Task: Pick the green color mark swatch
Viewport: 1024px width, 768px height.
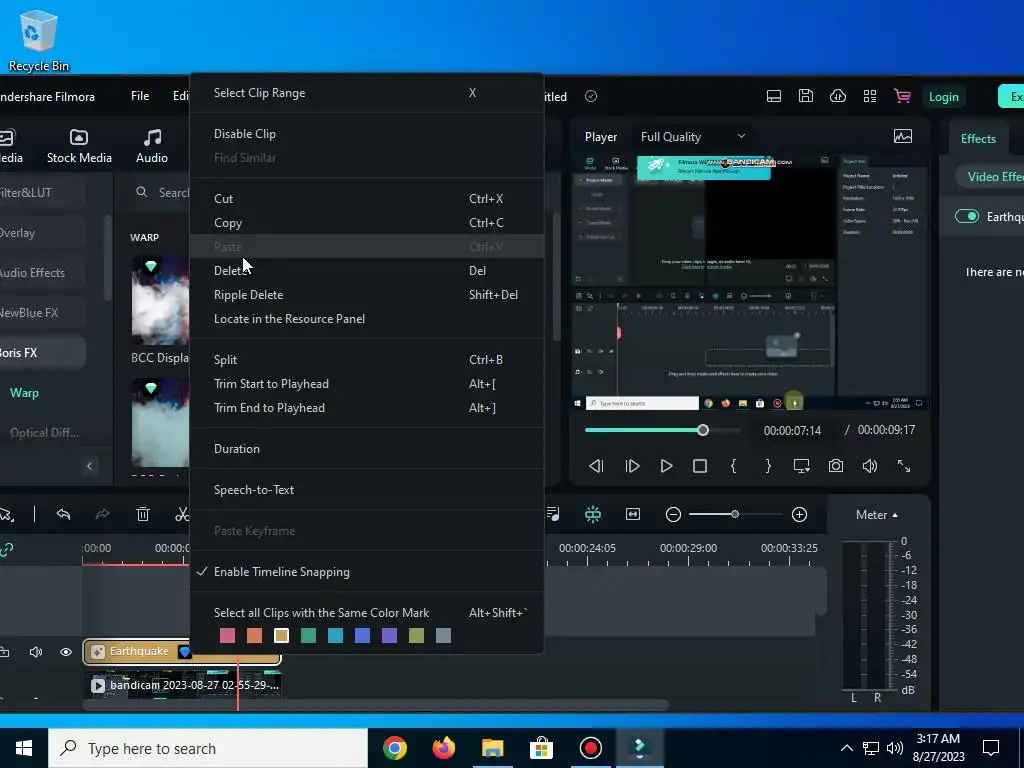Action: point(308,636)
